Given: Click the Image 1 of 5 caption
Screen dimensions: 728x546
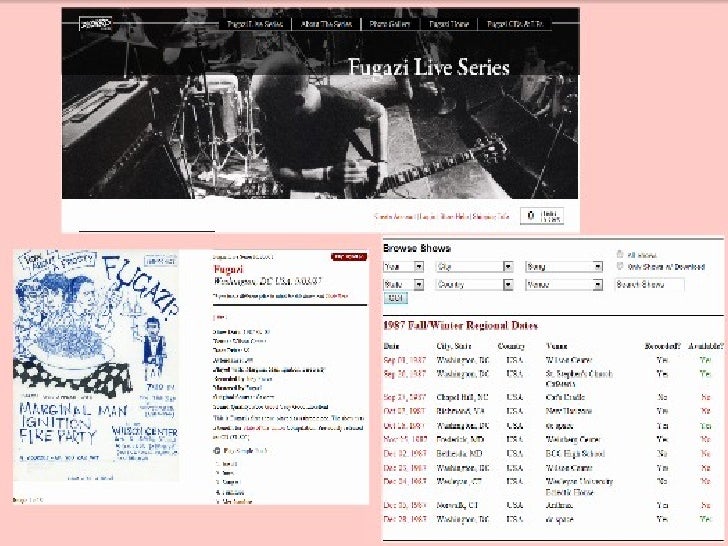Looking at the screenshot, I should click(28, 500).
